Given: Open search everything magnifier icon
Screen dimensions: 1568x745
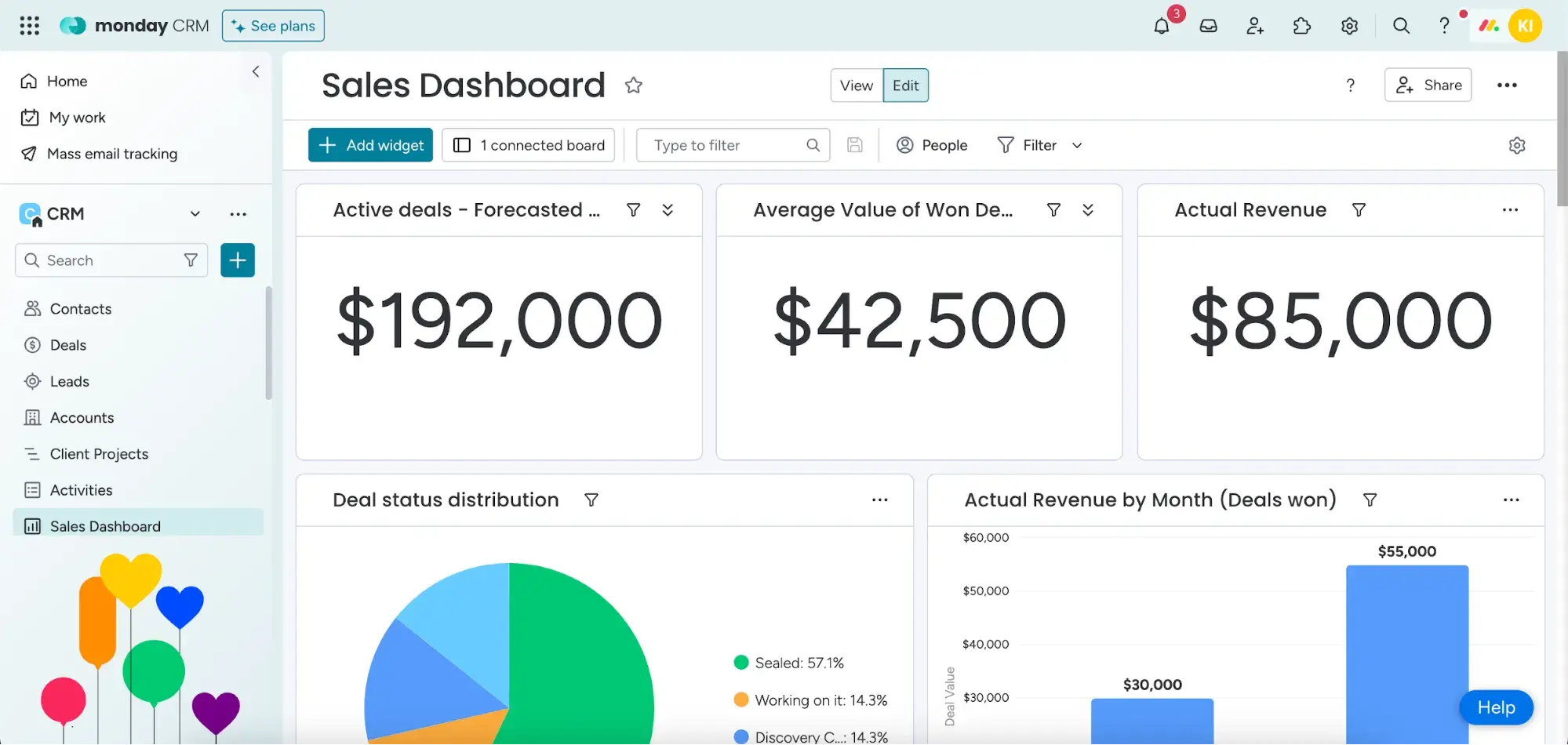Looking at the screenshot, I should (1401, 26).
